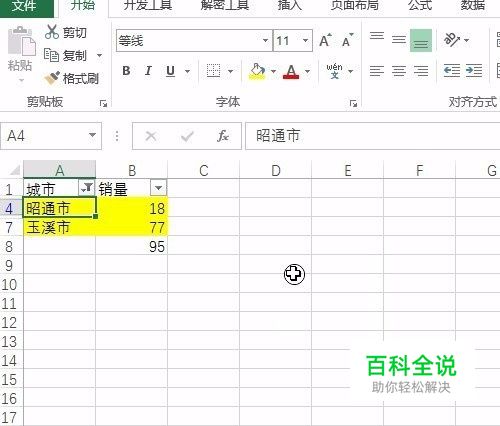Switch to 开发工具 Developer tab
The height and width of the screenshot is (426, 500).
pos(148,5)
